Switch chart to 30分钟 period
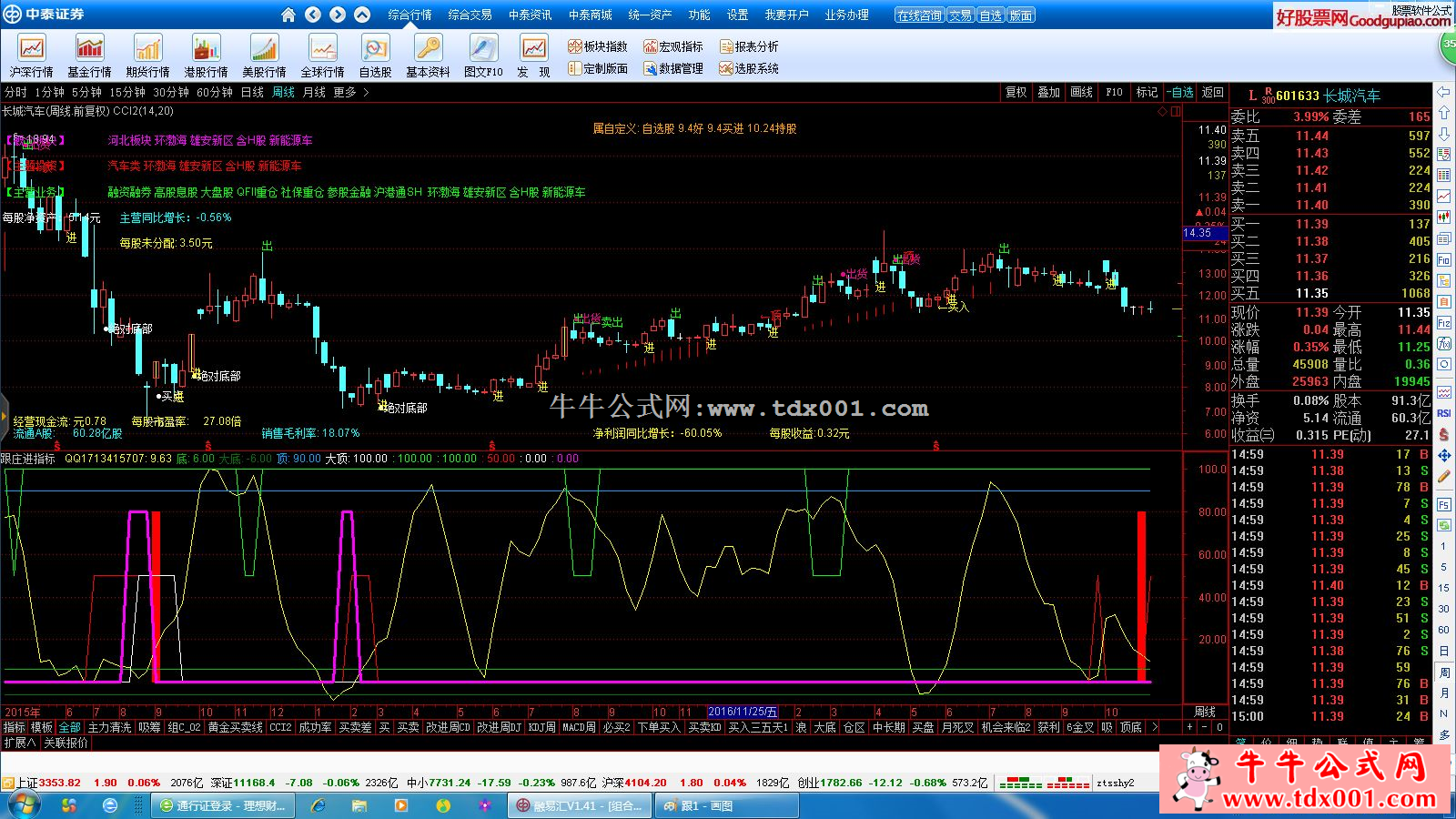This screenshot has width=1456, height=819. (171, 92)
